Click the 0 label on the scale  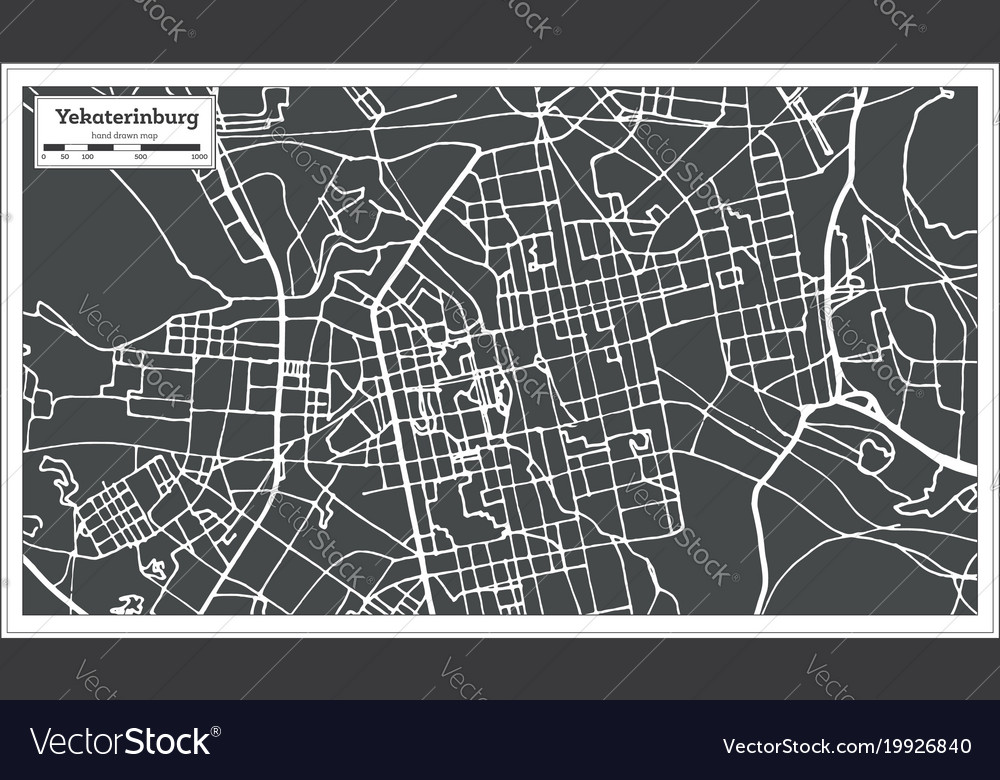tap(44, 157)
